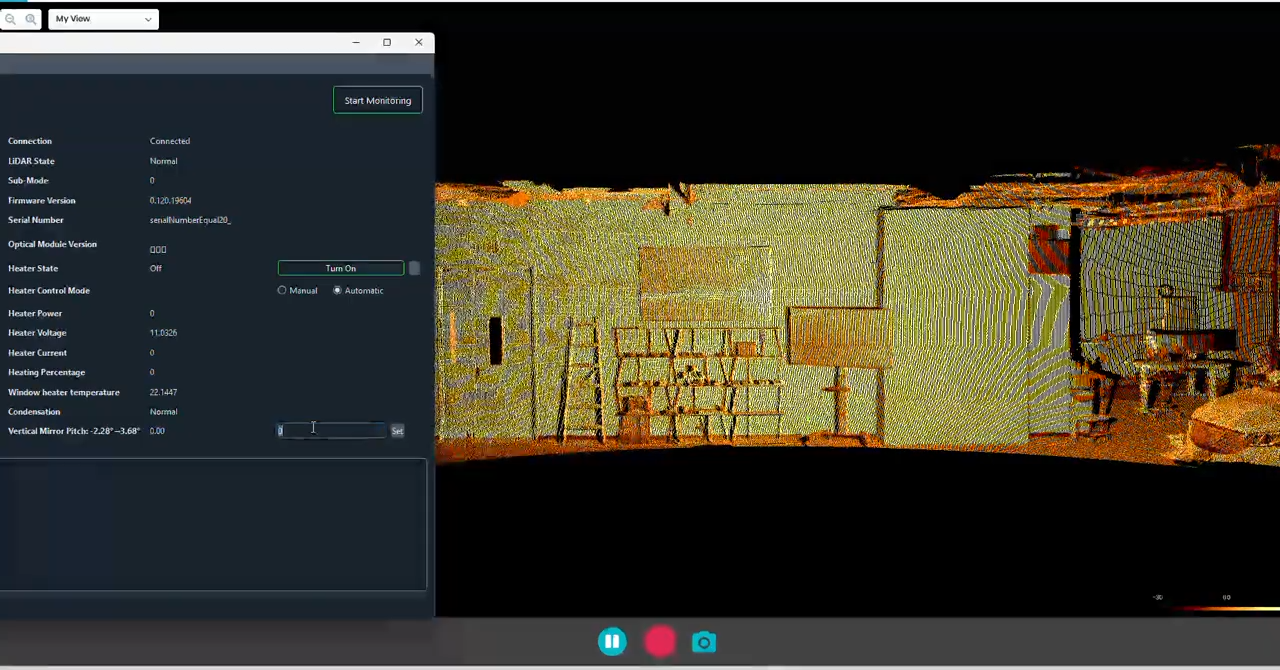Click the Firmware Version value 0.120.19604
The height and width of the screenshot is (670, 1280).
click(x=170, y=200)
